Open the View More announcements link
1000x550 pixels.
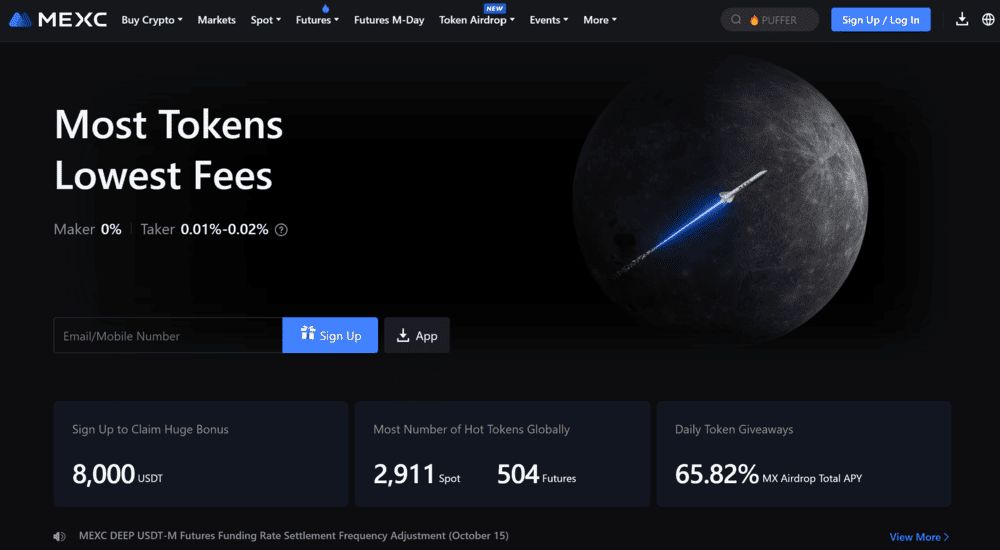pos(919,537)
